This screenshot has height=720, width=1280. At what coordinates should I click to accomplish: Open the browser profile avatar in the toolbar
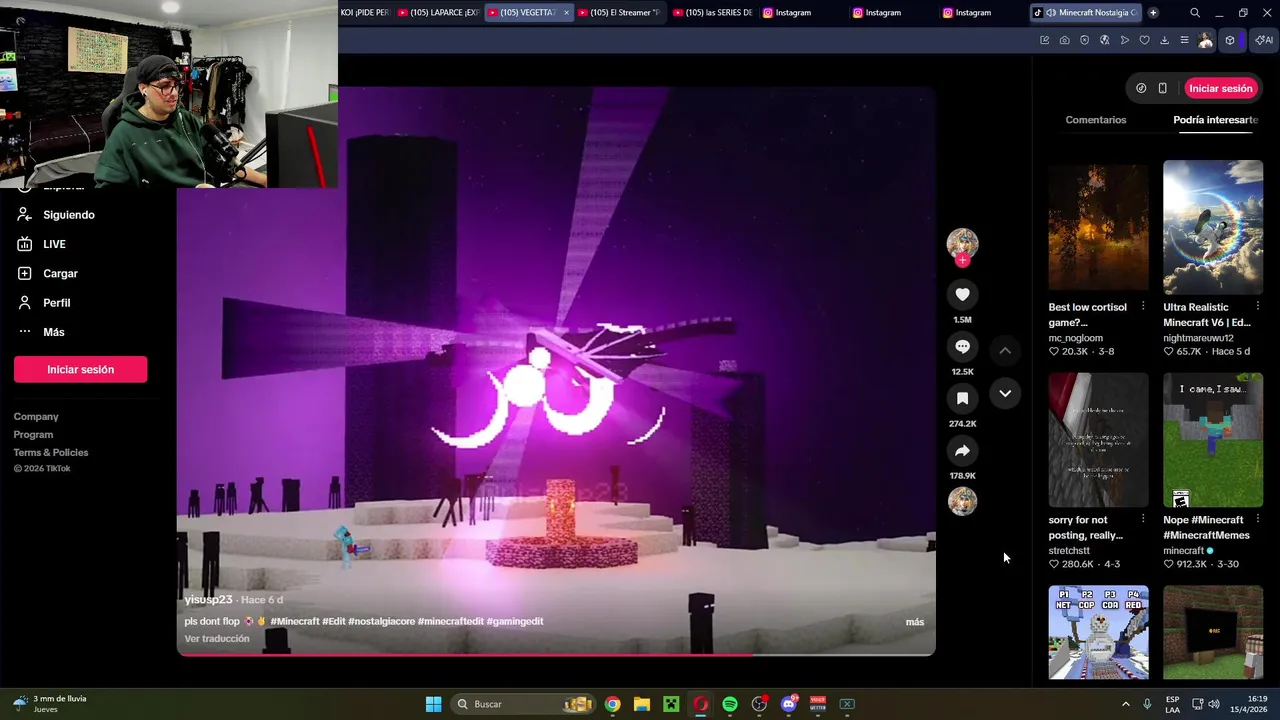coord(1205,40)
